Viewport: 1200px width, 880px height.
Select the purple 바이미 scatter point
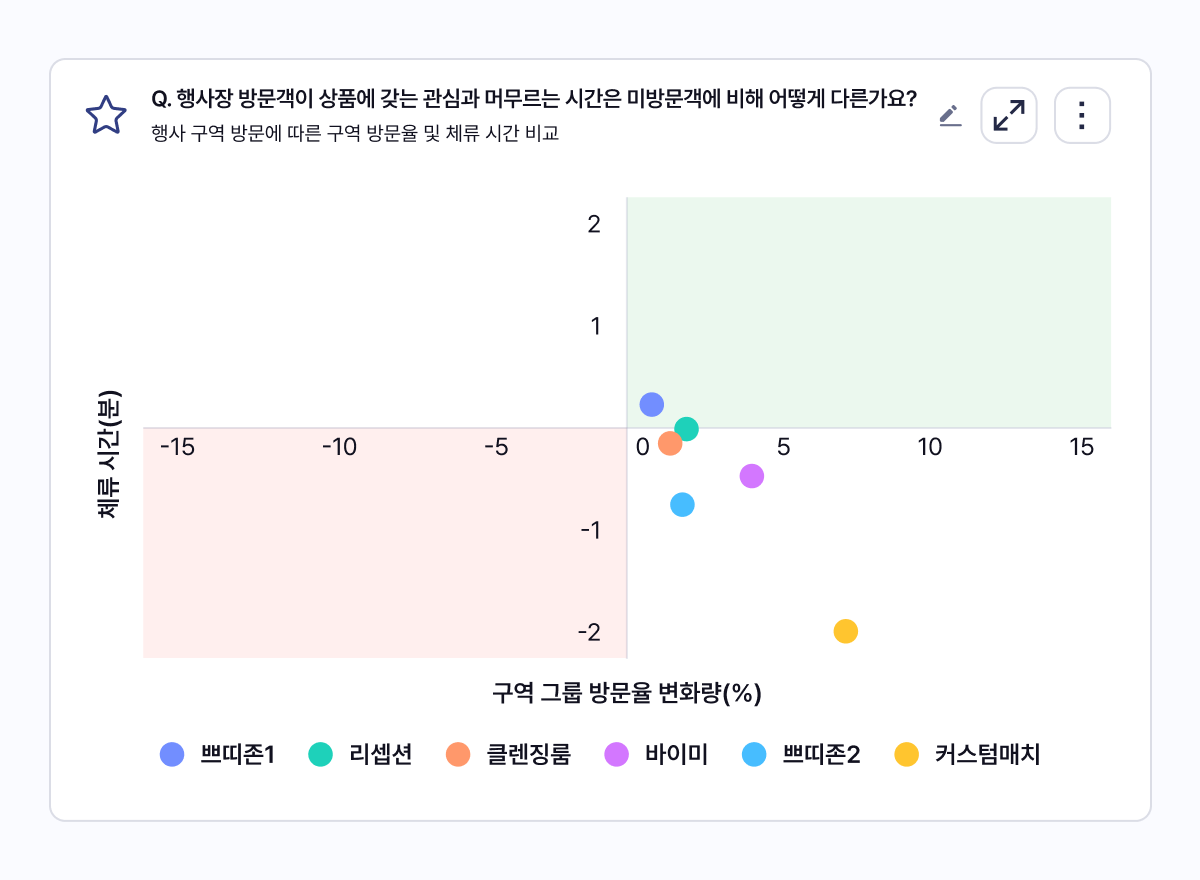(x=751, y=477)
